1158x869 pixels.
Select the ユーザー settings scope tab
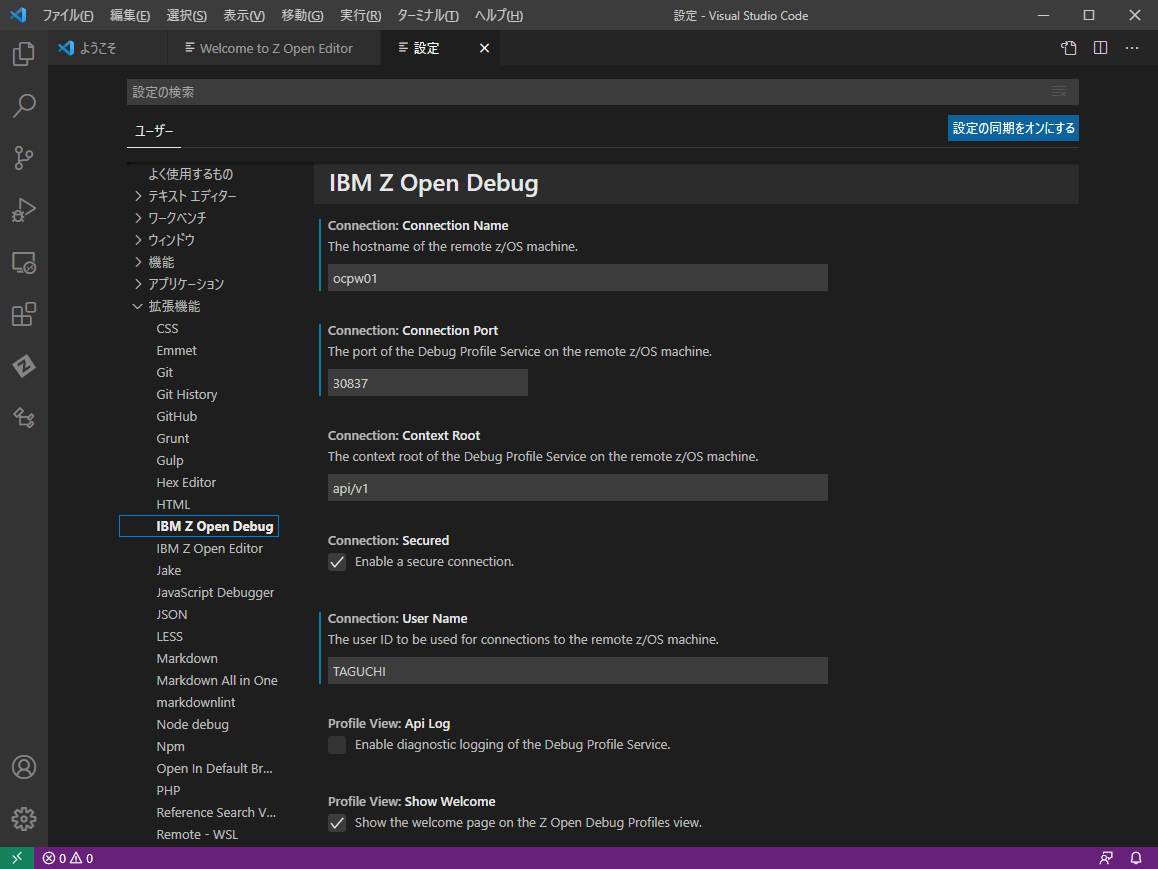click(154, 131)
